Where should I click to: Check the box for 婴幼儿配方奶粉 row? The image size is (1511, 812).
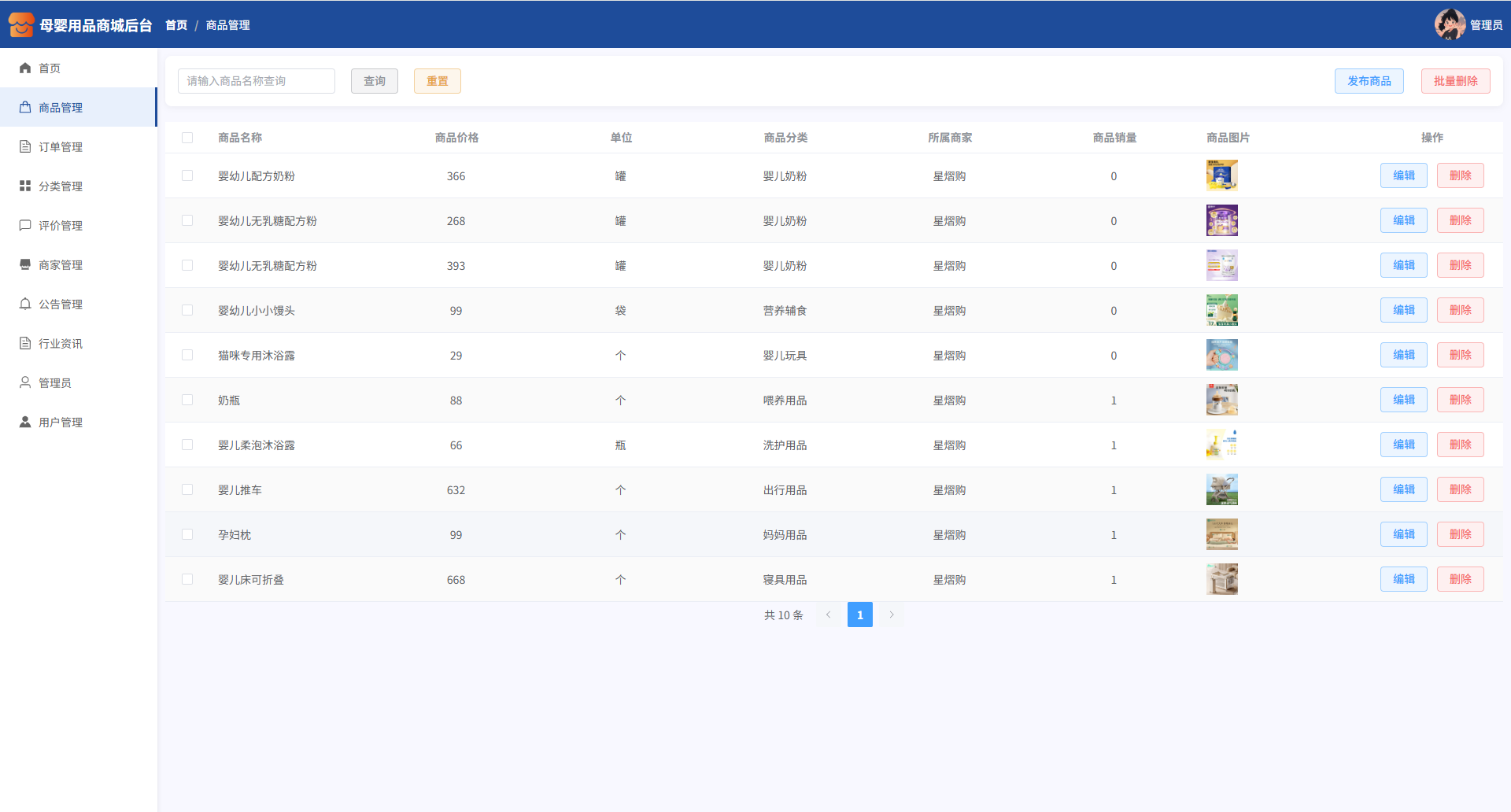point(187,176)
